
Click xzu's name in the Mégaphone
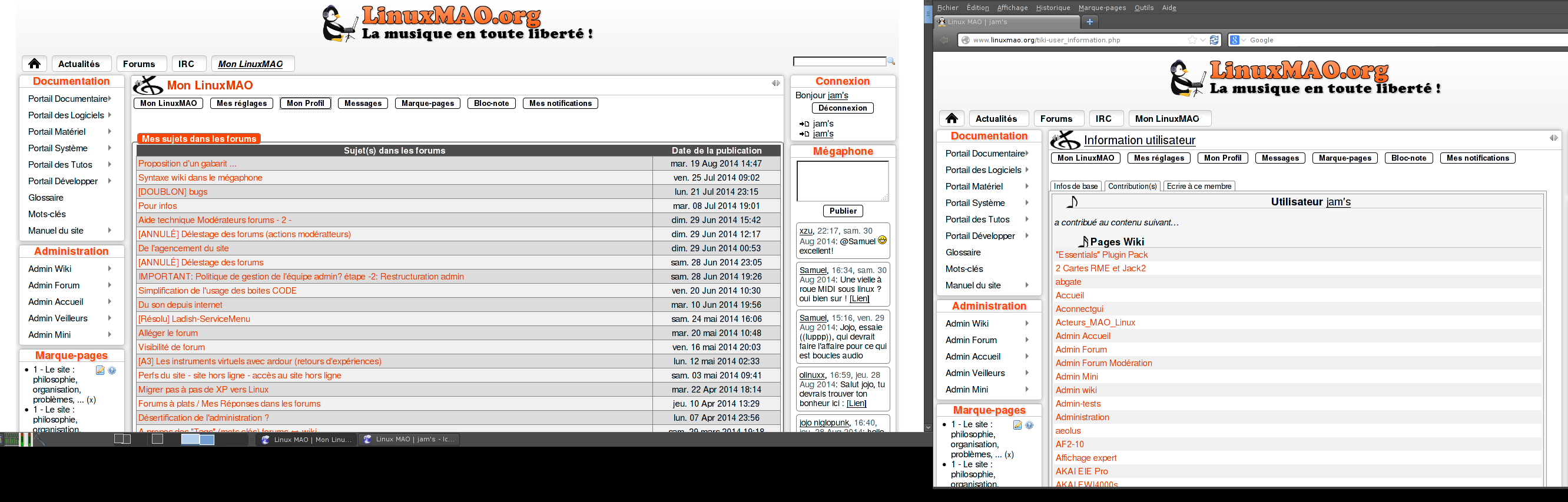coord(806,231)
